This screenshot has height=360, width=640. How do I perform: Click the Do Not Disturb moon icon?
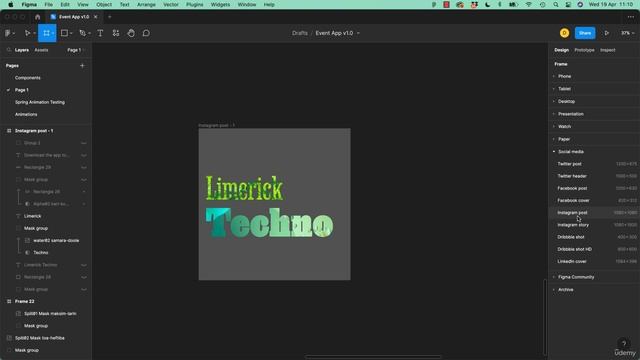coord(487,4)
